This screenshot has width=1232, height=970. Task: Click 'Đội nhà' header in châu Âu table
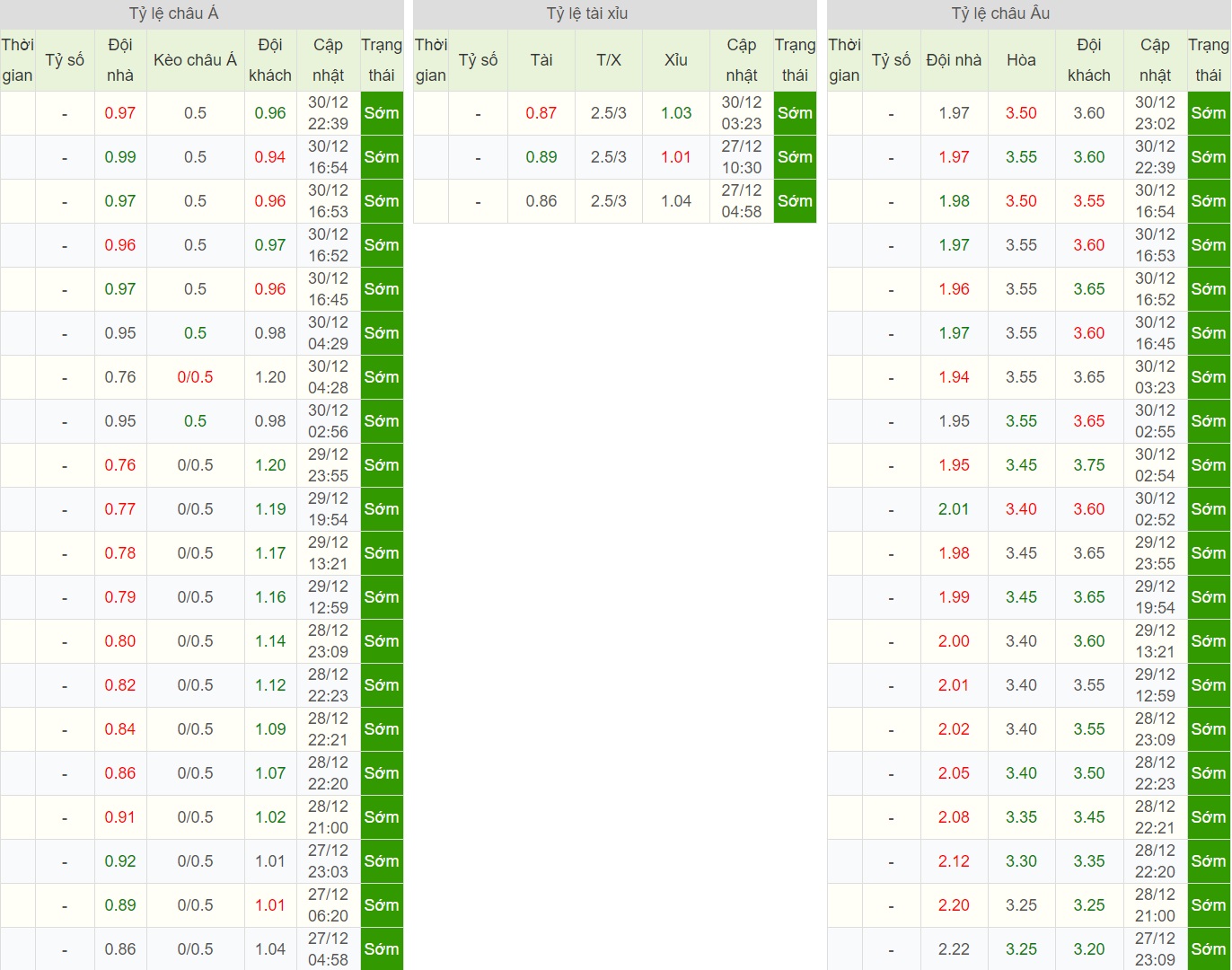point(954,60)
